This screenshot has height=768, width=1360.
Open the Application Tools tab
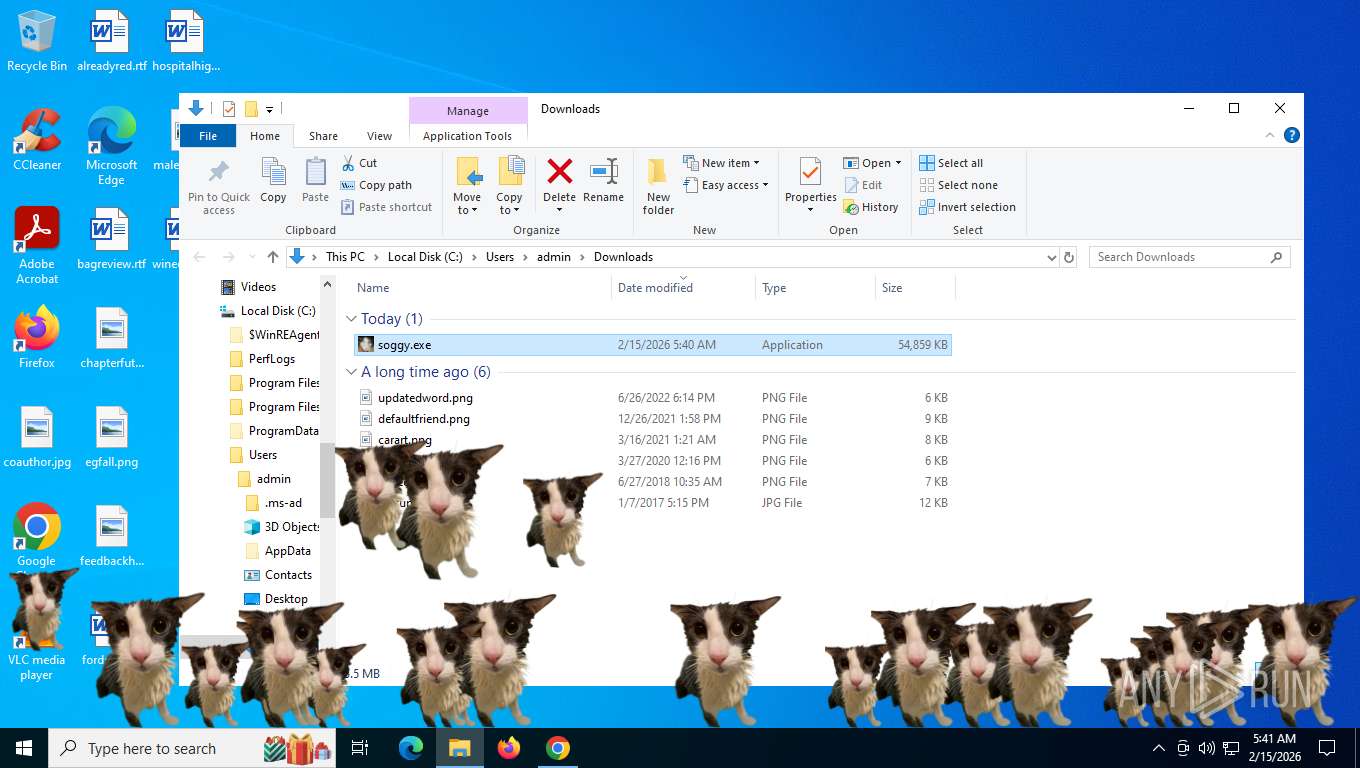point(467,136)
